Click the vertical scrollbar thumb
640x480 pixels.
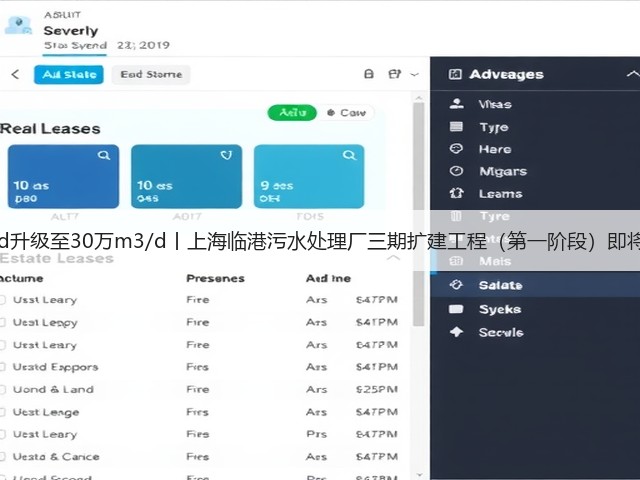point(418,214)
